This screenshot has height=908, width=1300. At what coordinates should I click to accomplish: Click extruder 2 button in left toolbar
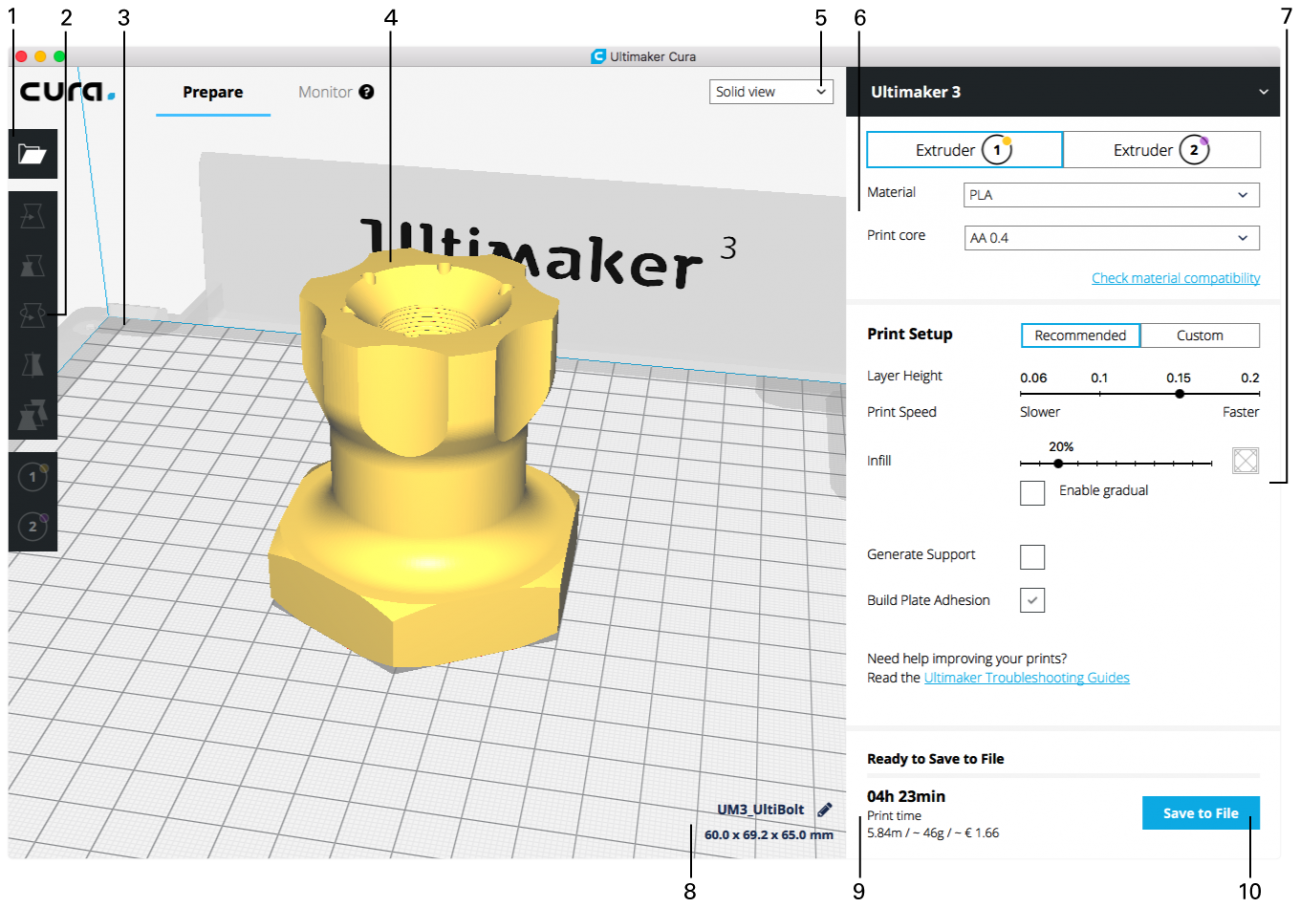pyautogui.click(x=33, y=526)
